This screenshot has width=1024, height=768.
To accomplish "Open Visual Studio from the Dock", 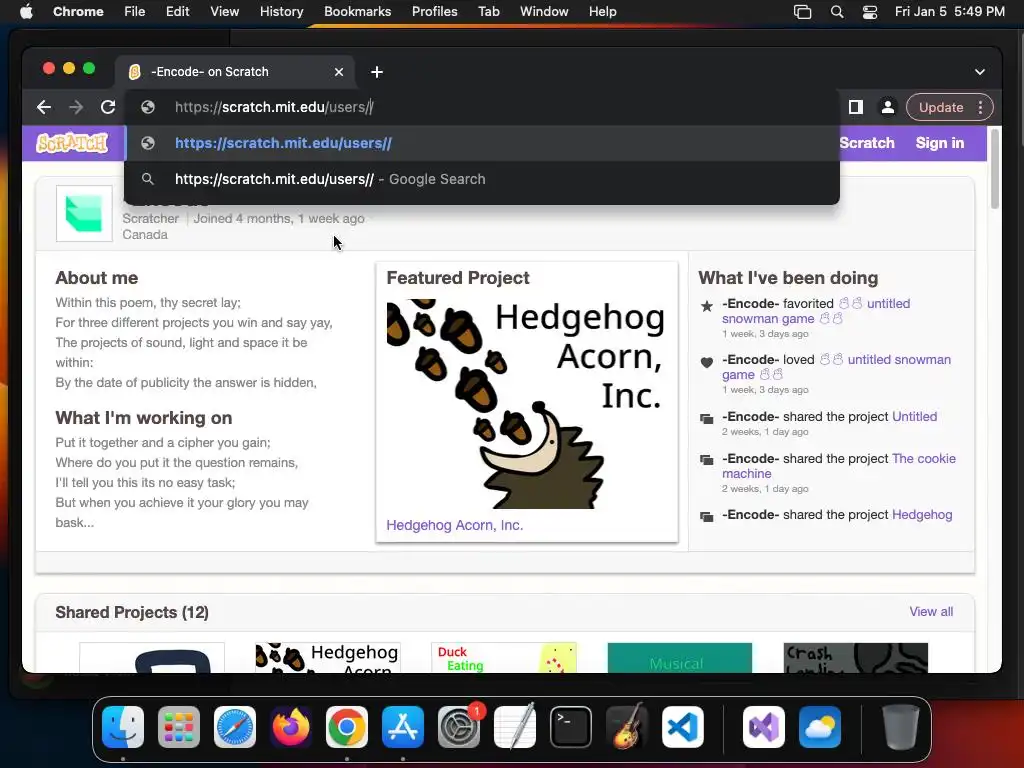I will tap(763, 727).
